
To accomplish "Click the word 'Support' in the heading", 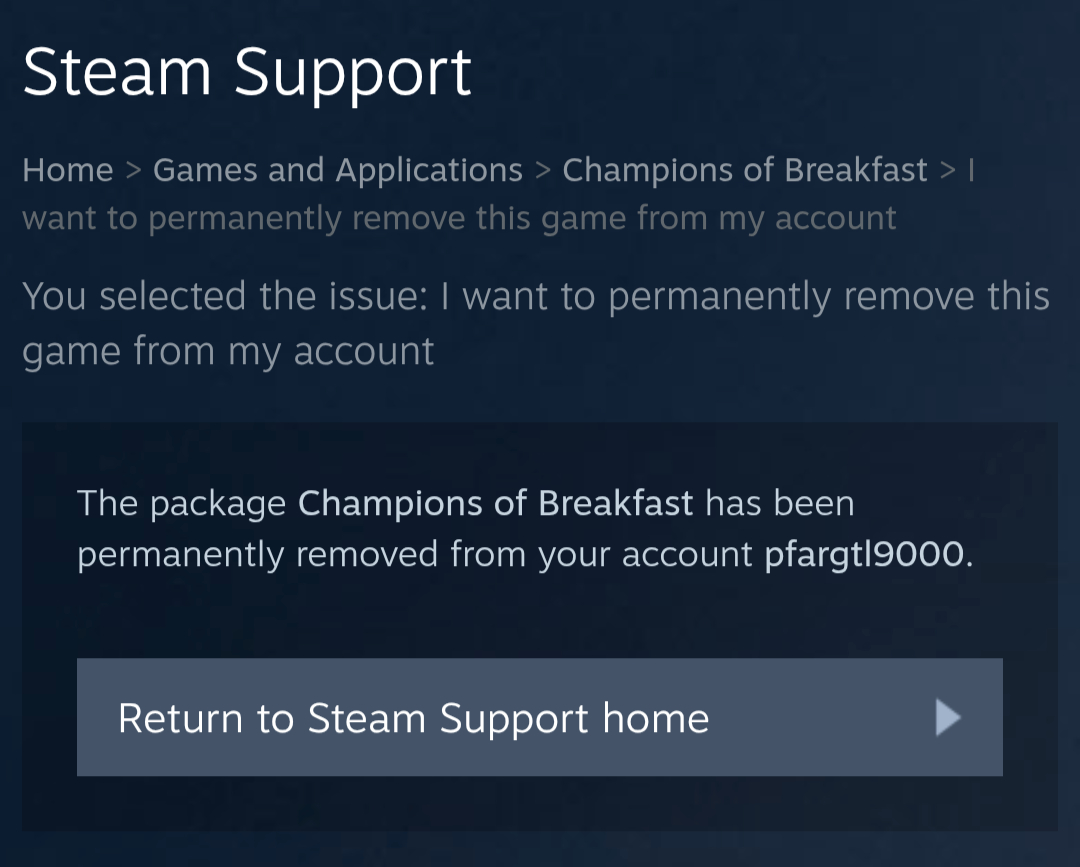I will point(352,72).
